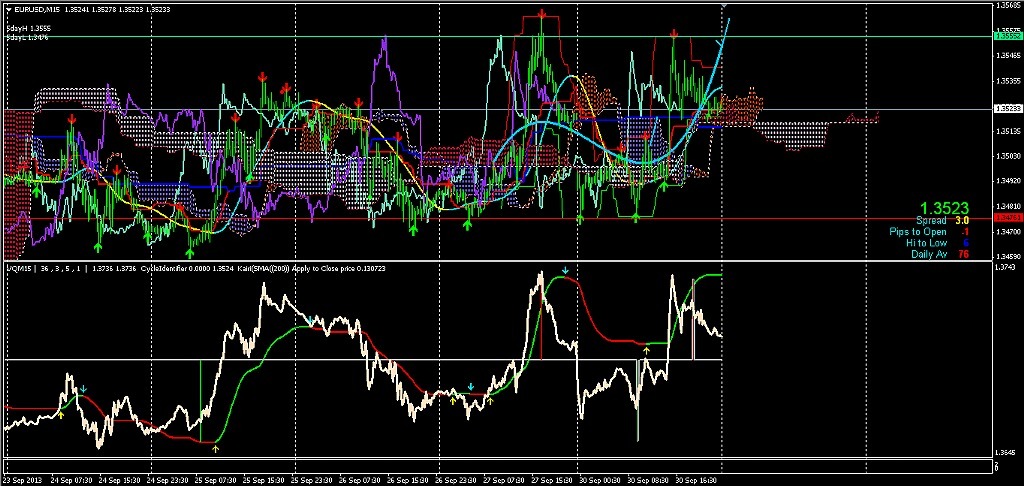Click the yellow up arrow at the indicator's lowest trough
The width and height of the screenshot is (1024, 486).
216,448
